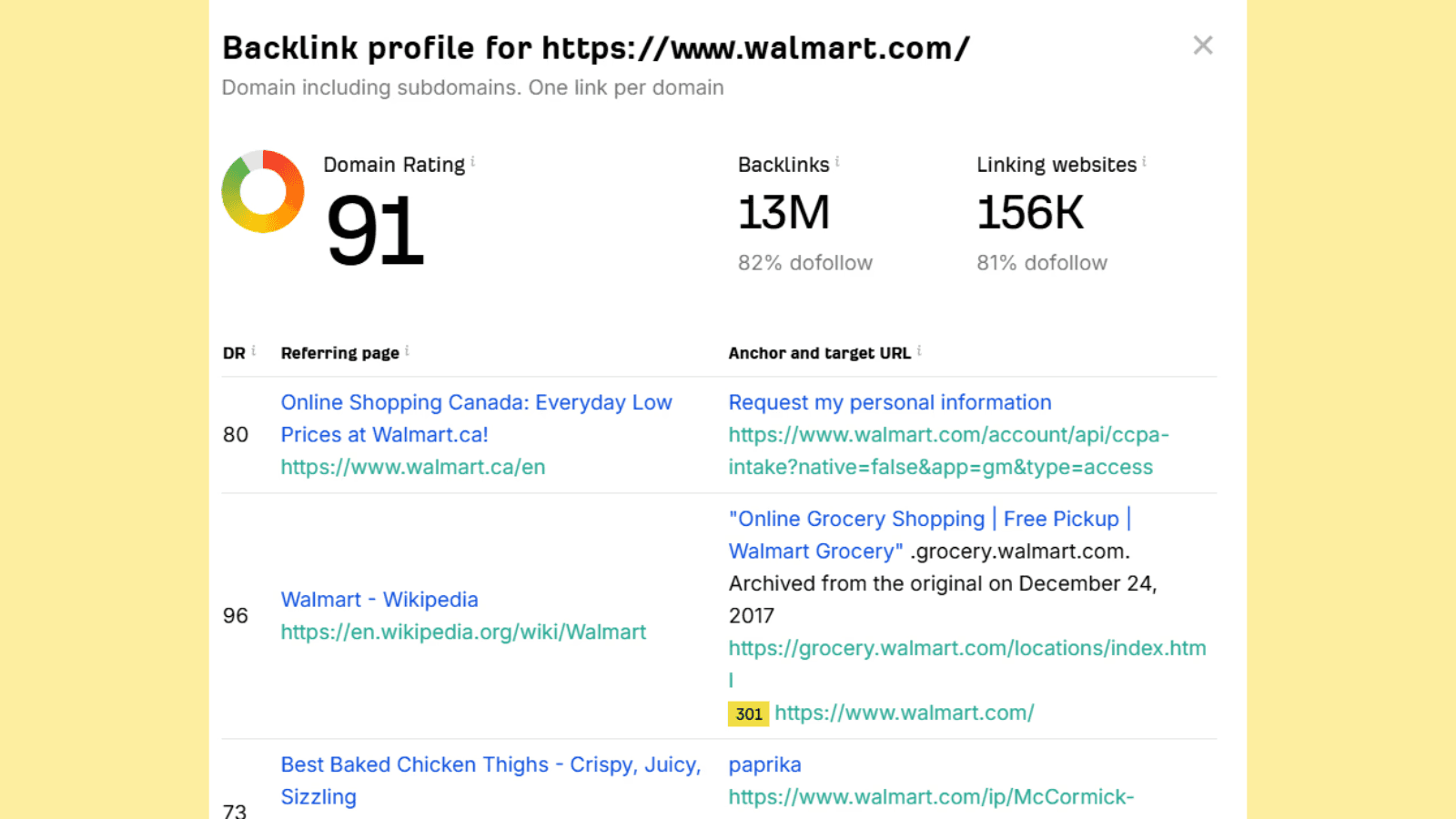
Task: Click the Online Grocery Shopping anchor link
Action: [x=929, y=535]
